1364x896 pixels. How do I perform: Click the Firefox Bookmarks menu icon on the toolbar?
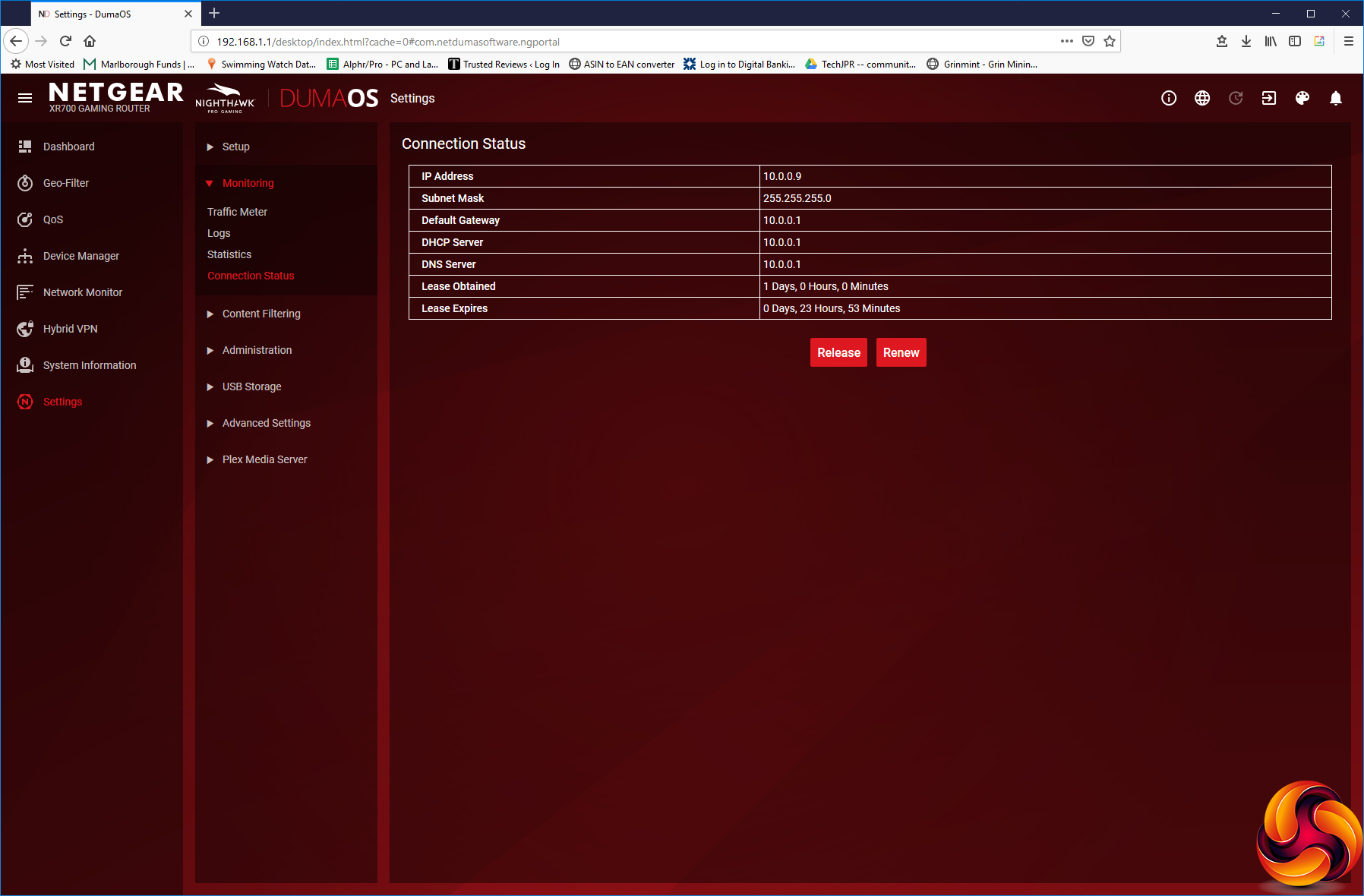pyautogui.click(x=1222, y=41)
